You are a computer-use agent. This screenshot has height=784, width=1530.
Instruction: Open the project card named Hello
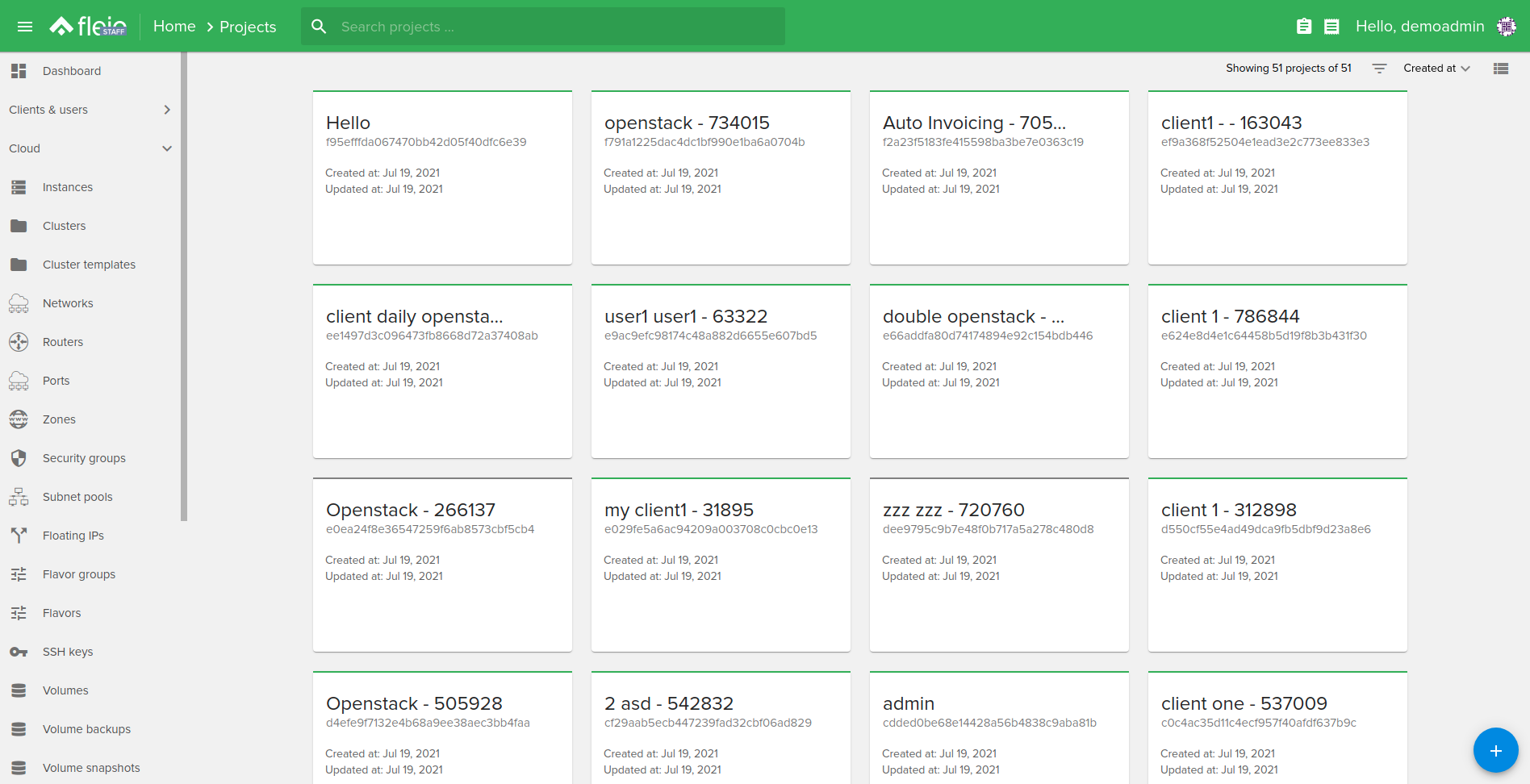pos(442,177)
